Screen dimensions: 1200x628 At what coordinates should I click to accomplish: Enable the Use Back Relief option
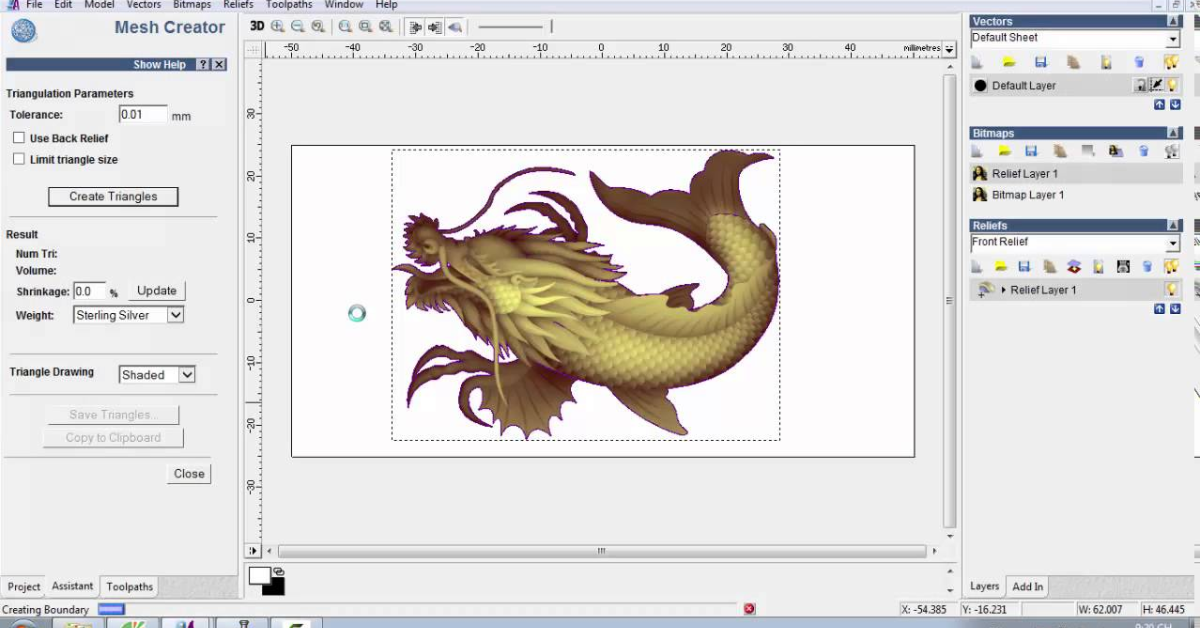click(18, 137)
